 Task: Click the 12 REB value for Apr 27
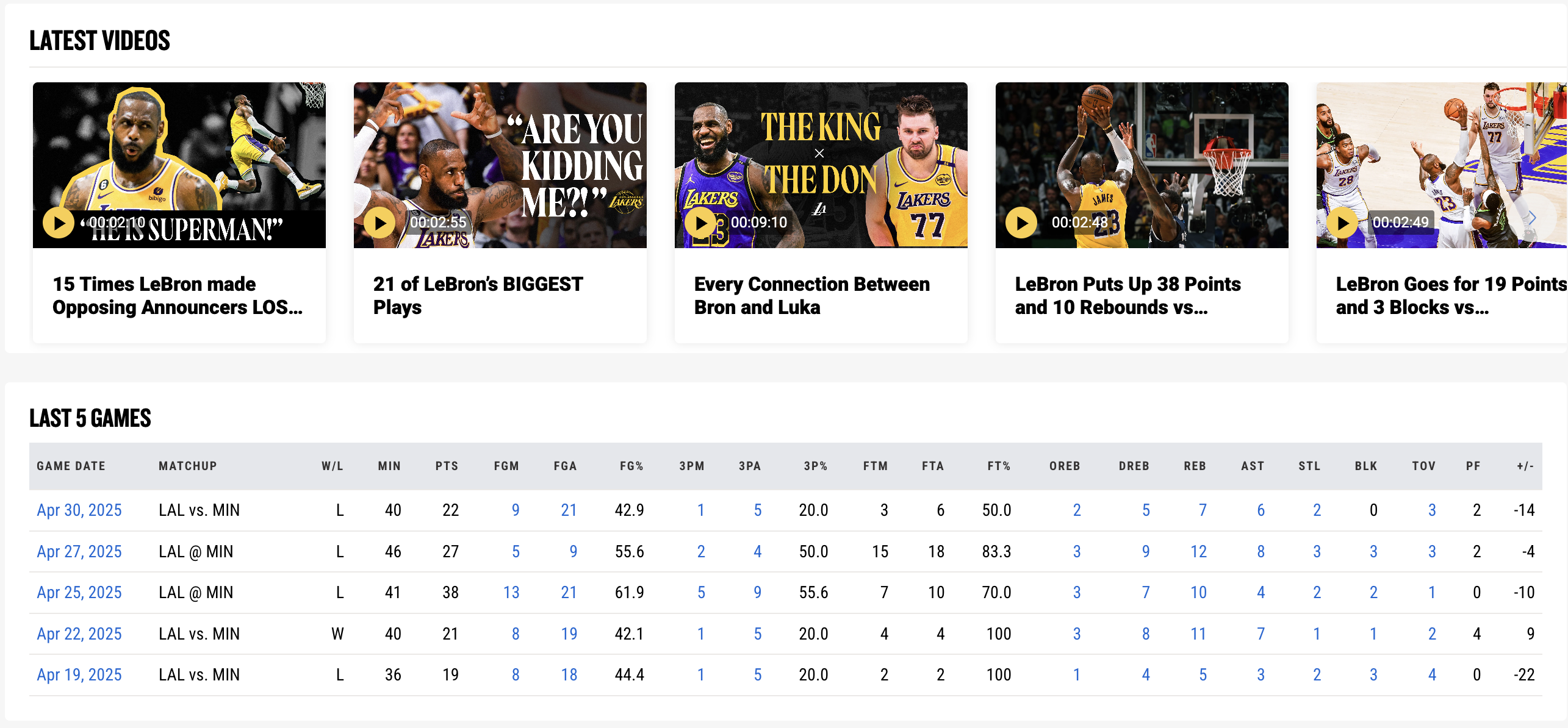click(1198, 552)
